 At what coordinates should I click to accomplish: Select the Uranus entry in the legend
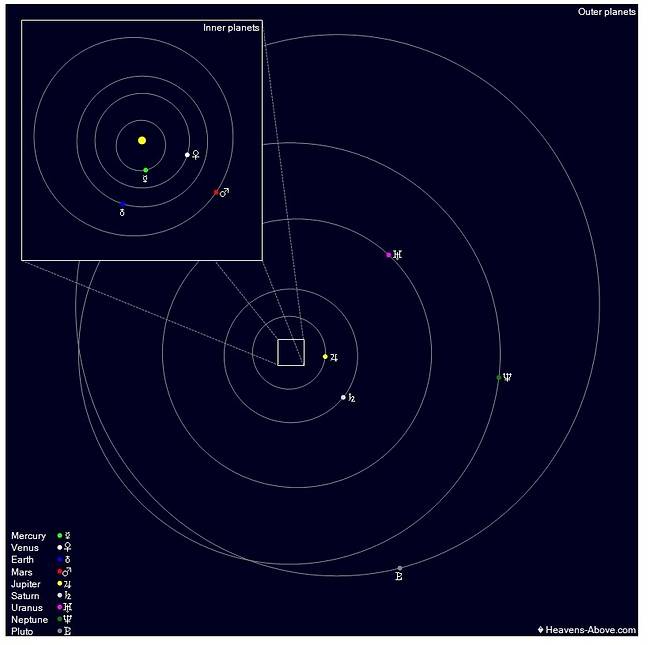coord(27,607)
